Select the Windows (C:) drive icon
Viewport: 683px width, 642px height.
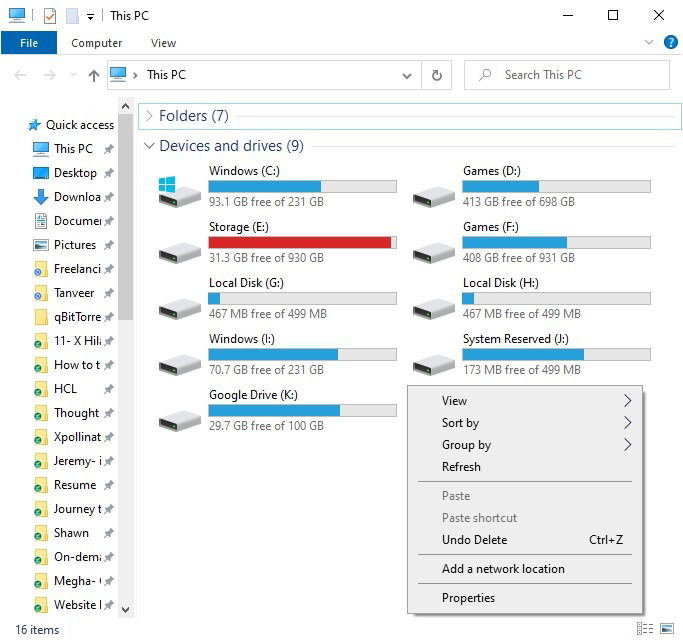point(179,191)
